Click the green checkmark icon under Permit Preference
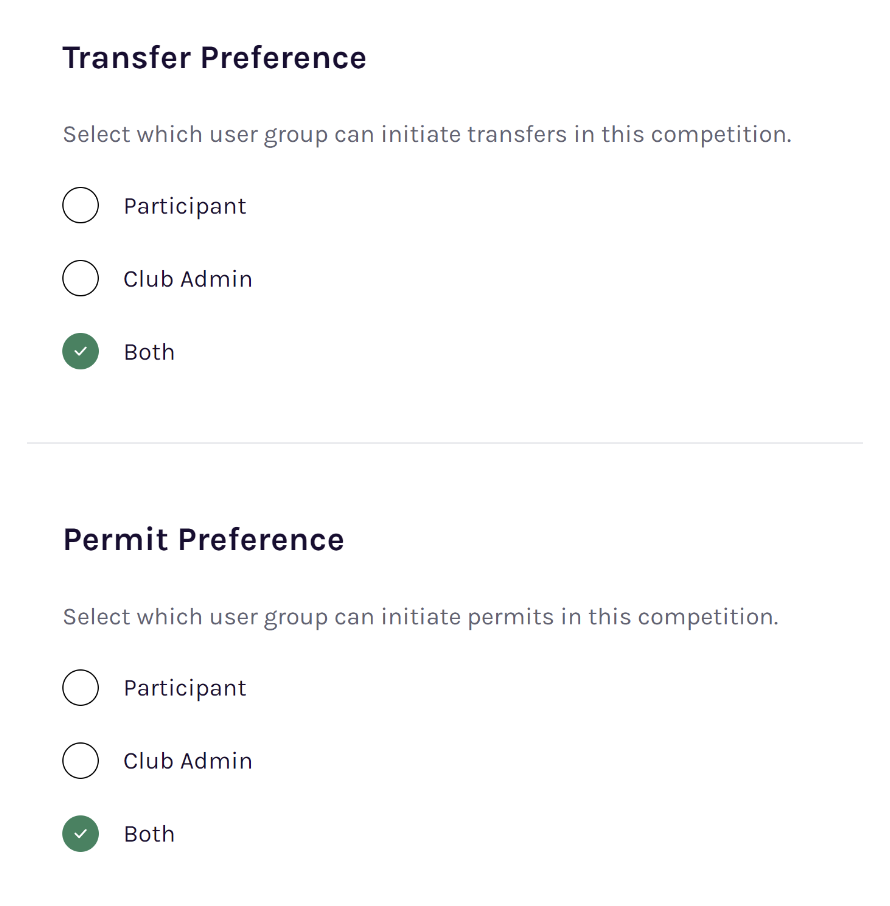The height and width of the screenshot is (906, 890). [81, 833]
